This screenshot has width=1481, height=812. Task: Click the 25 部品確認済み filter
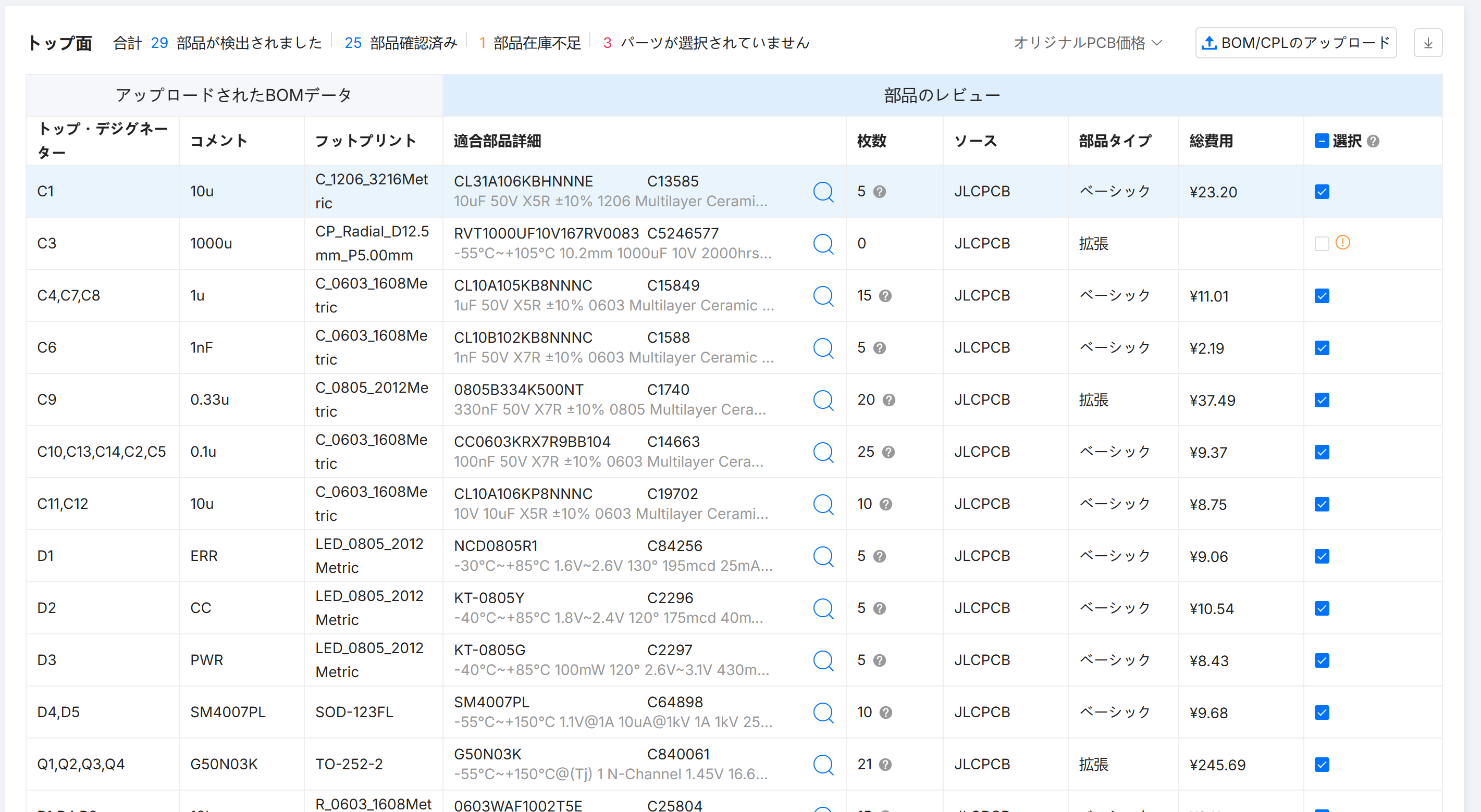(400, 43)
